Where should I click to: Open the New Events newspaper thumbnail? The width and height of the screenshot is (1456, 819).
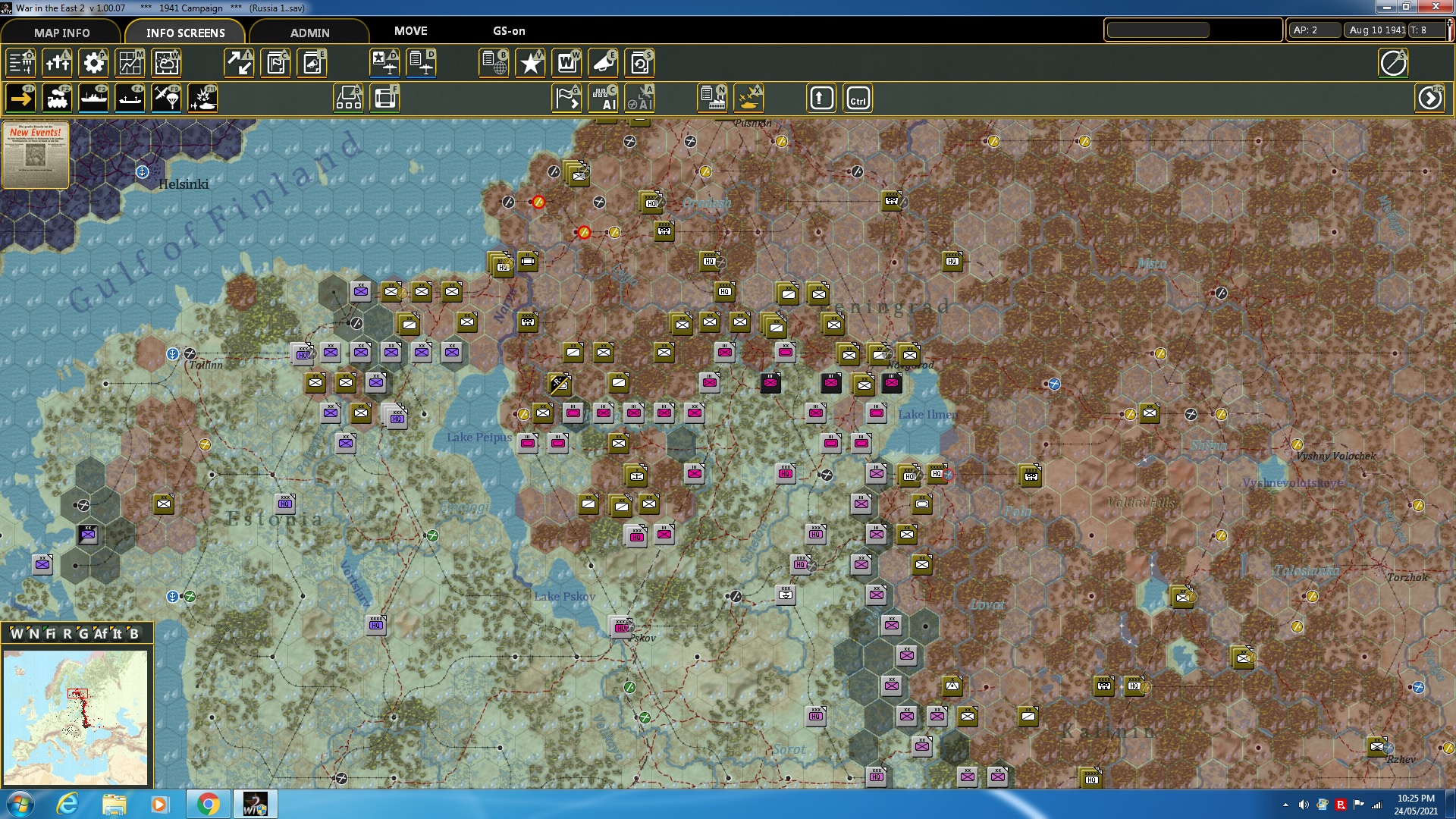36,155
